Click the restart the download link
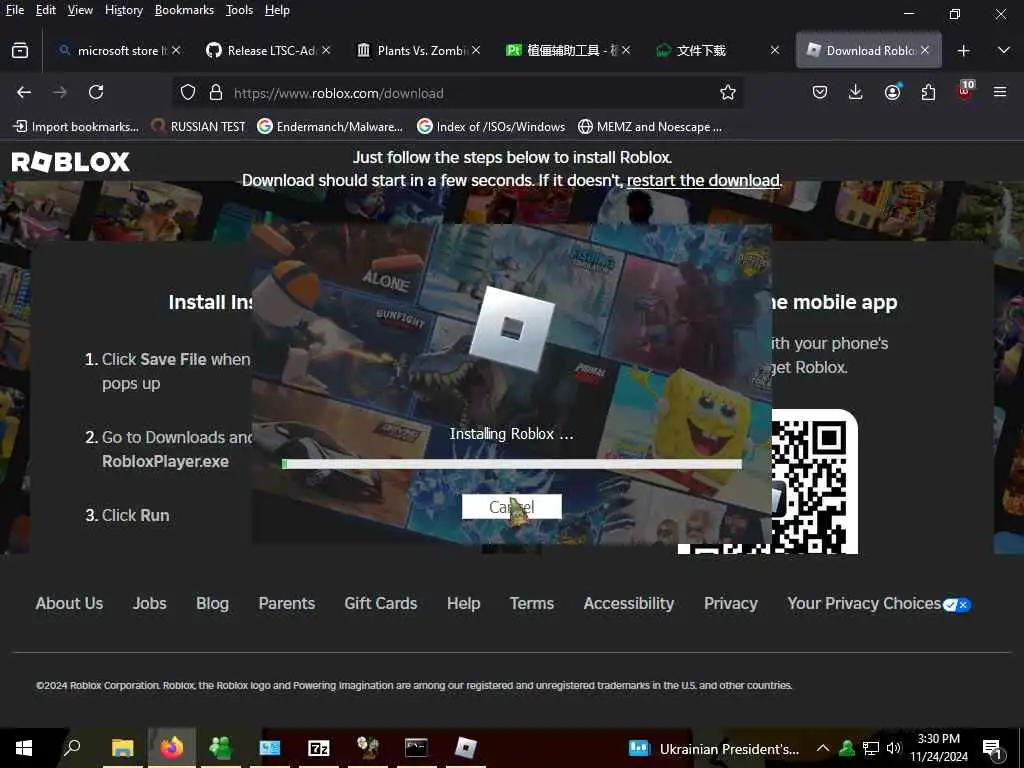Screen dimensions: 1024x768 click(x=703, y=180)
